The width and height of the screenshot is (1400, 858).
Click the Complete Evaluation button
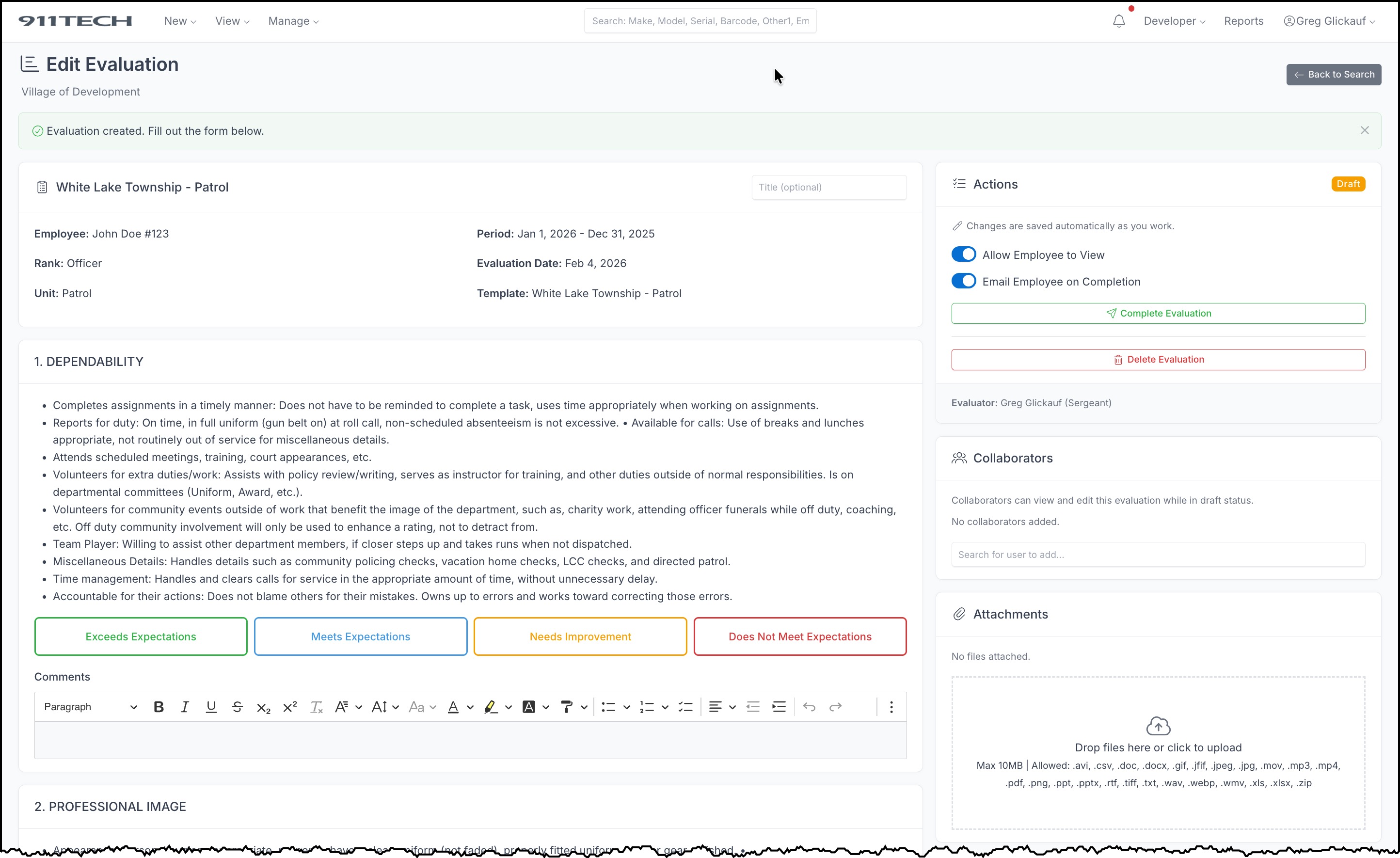point(1158,313)
